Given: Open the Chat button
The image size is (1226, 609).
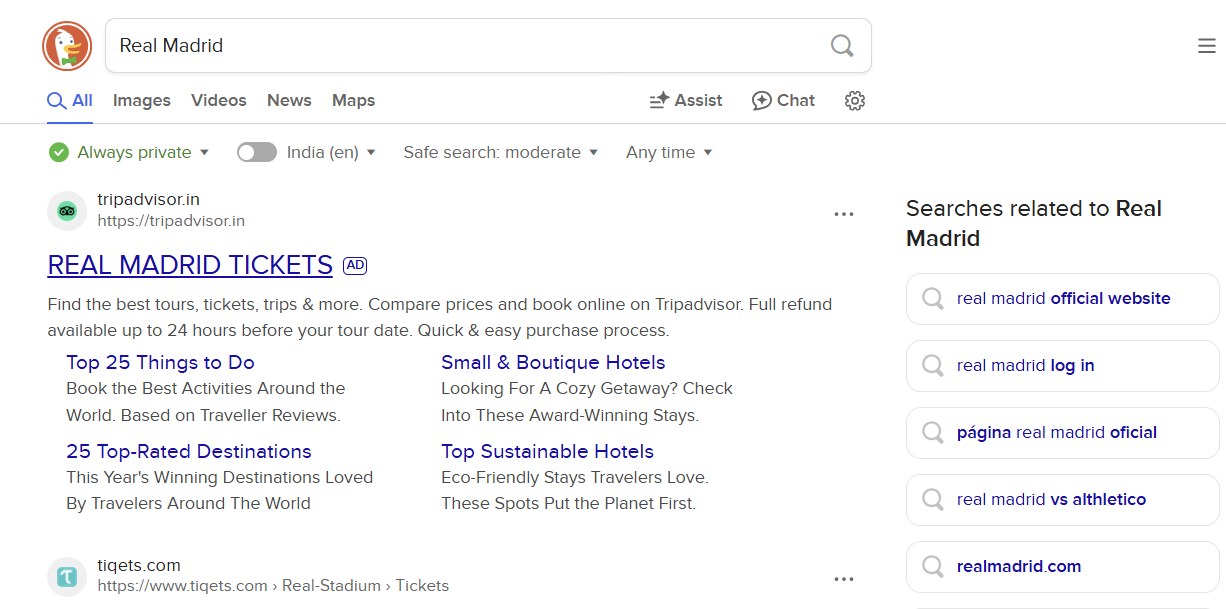Looking at the screenshot, I should 783,101.
